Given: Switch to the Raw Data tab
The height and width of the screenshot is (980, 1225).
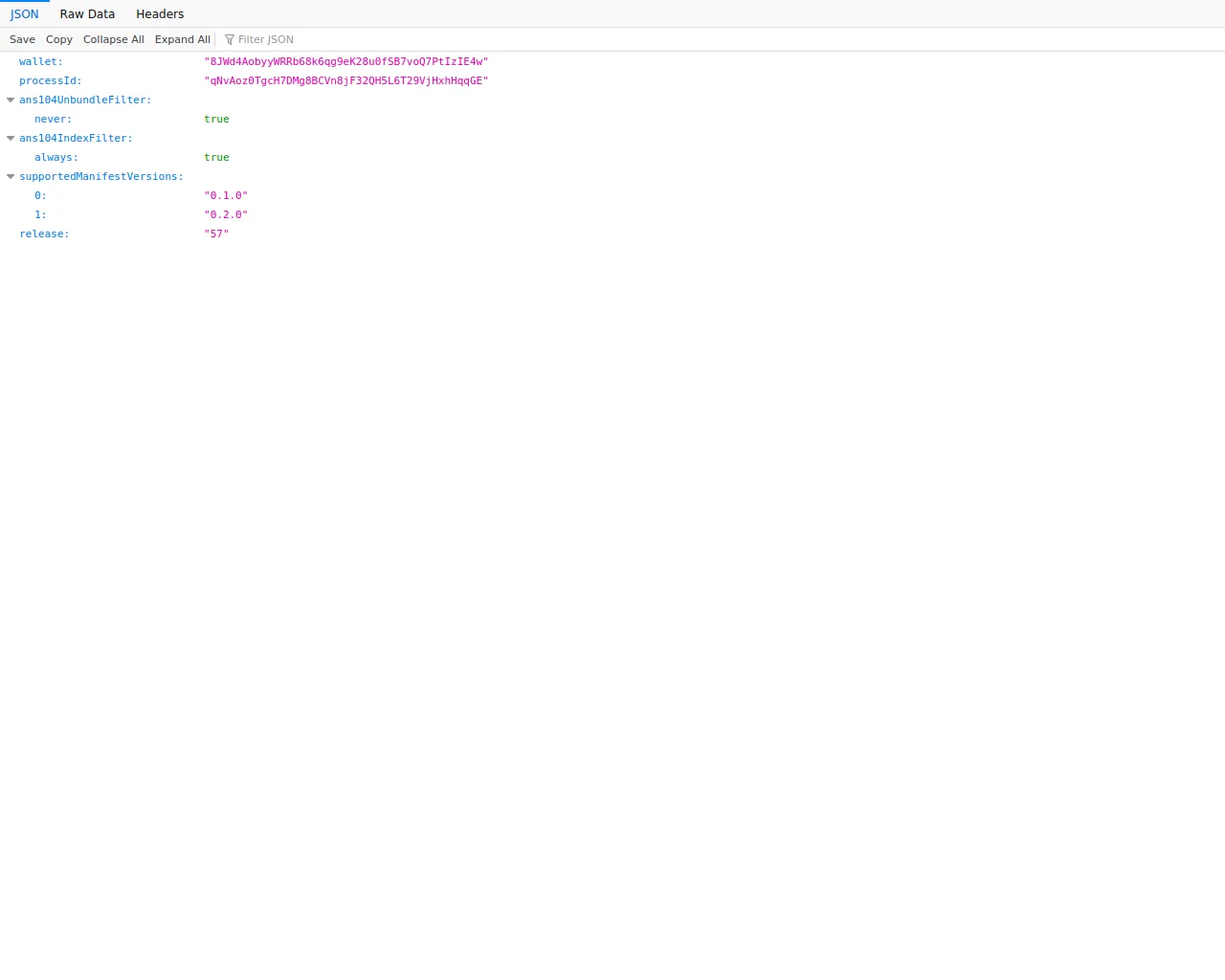Looking at the screenshot, I should (x=87, y=14).
